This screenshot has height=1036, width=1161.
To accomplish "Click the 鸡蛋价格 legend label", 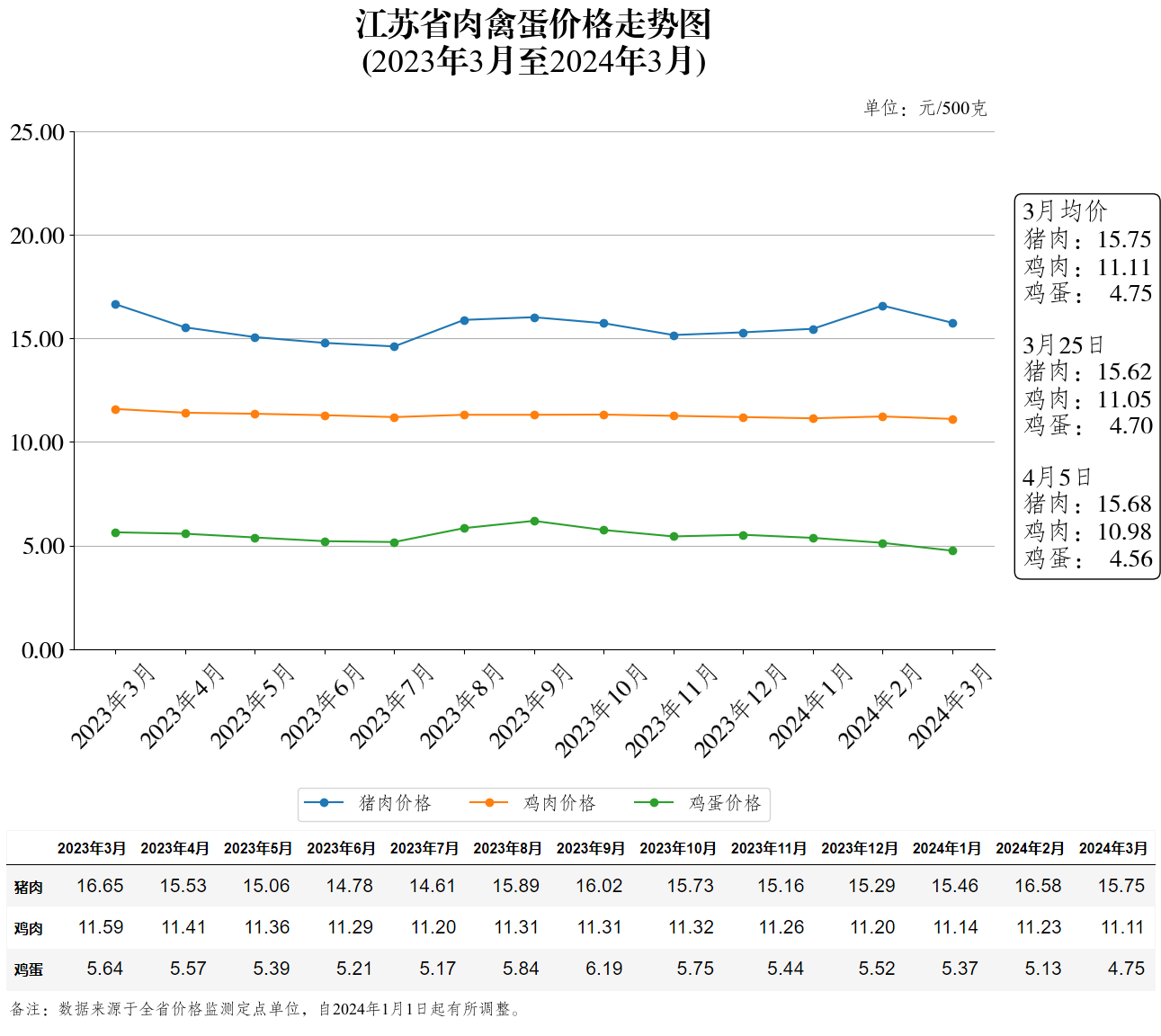I will [725, 803].
